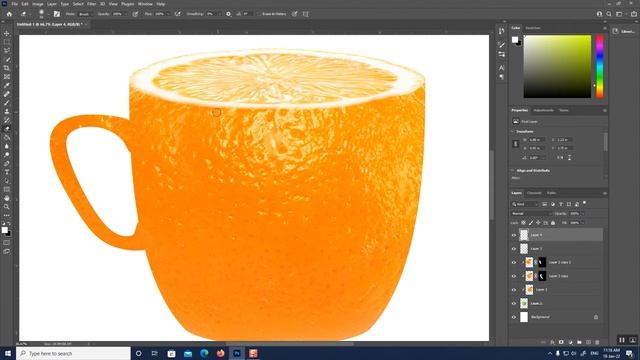Open the Window menu

tap(145, 4)
